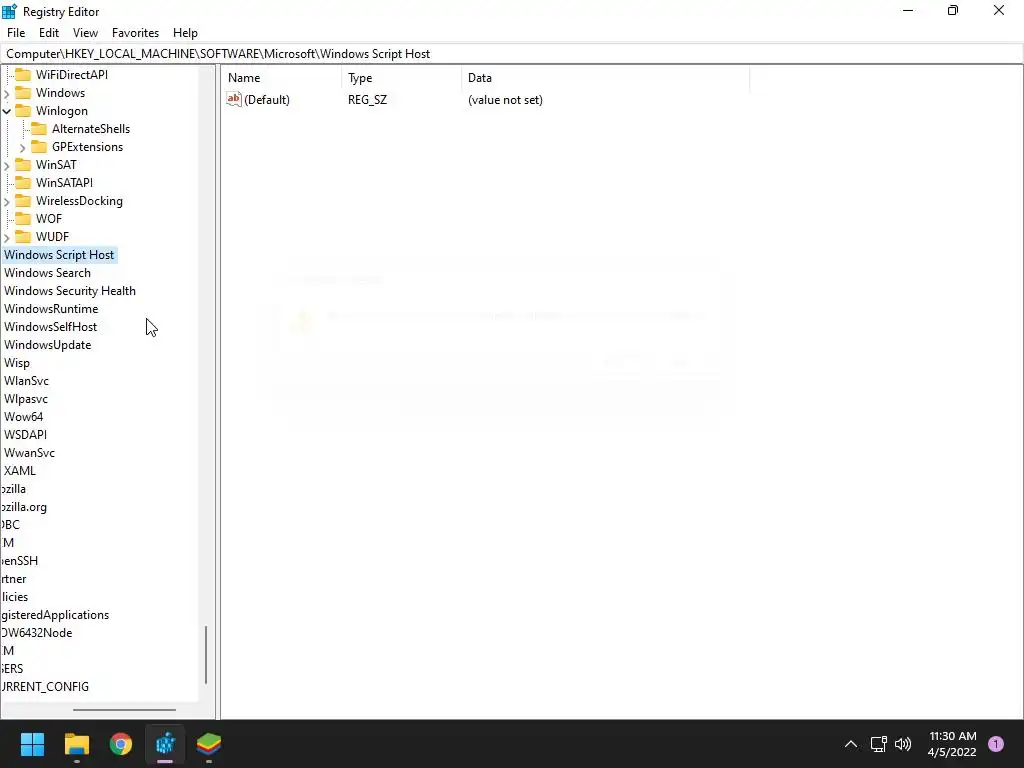Click the WinSAT folder icon
Image resolution: width=1024 pixels, height=768 pixels.
pos(23,165)
